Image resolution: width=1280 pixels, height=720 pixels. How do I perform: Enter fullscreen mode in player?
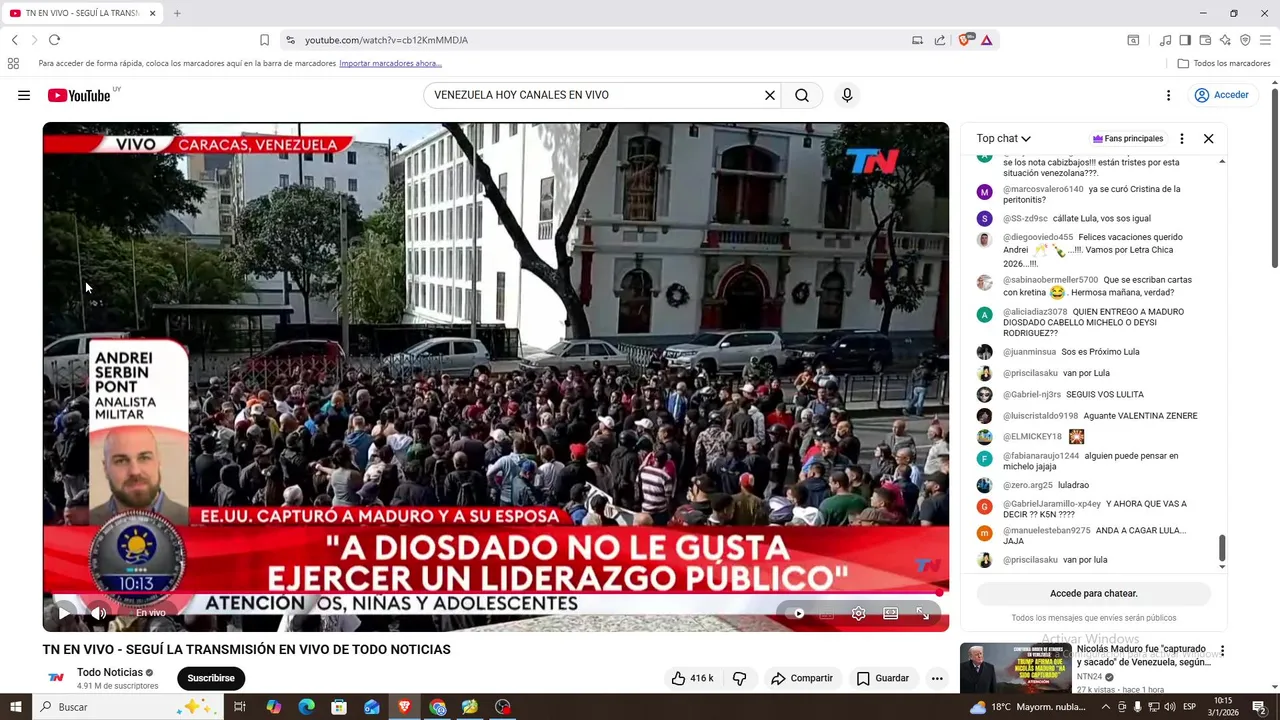[922, 613]
